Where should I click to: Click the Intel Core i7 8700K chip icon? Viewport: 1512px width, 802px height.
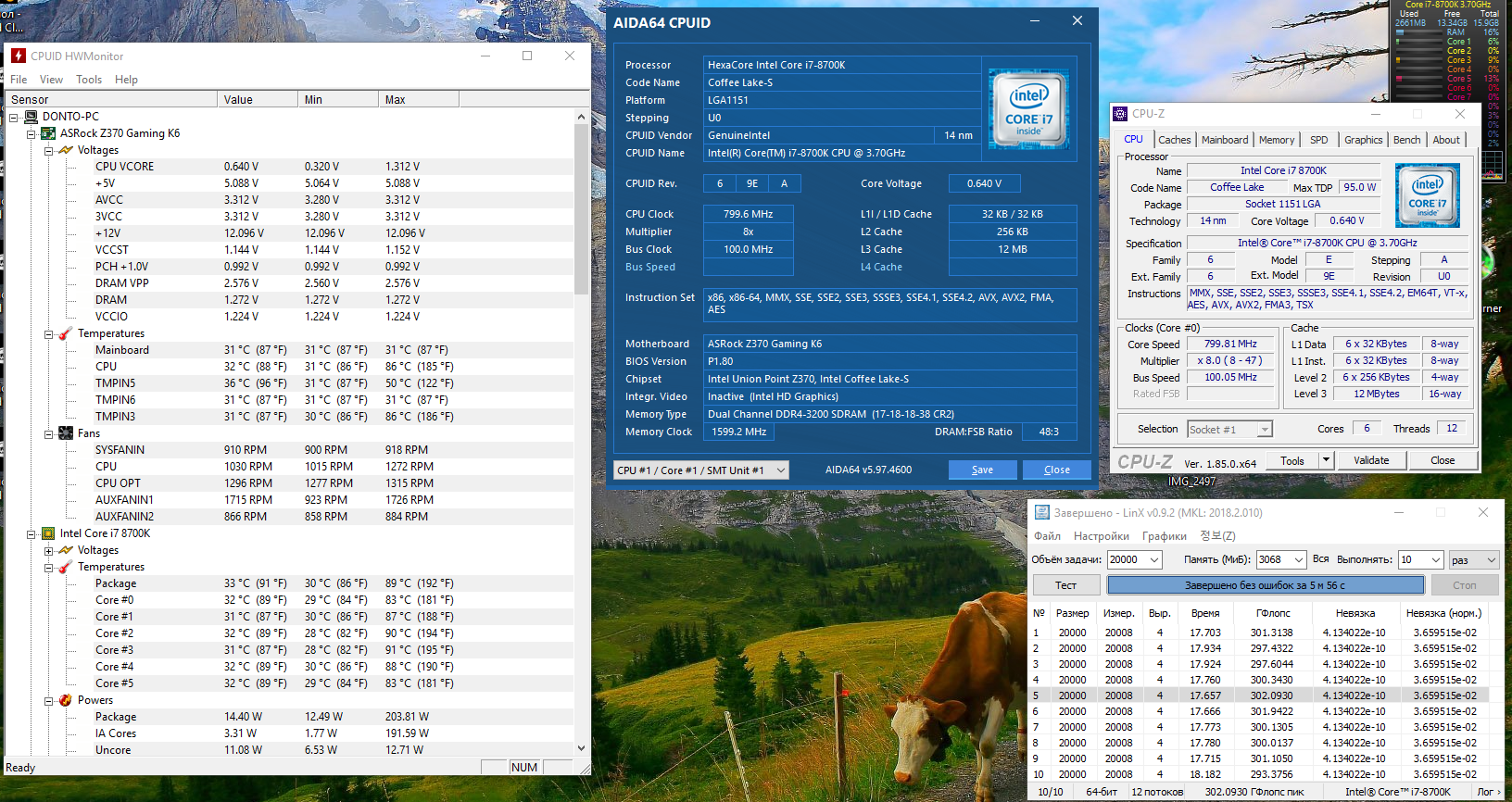(x=48, y=533)
